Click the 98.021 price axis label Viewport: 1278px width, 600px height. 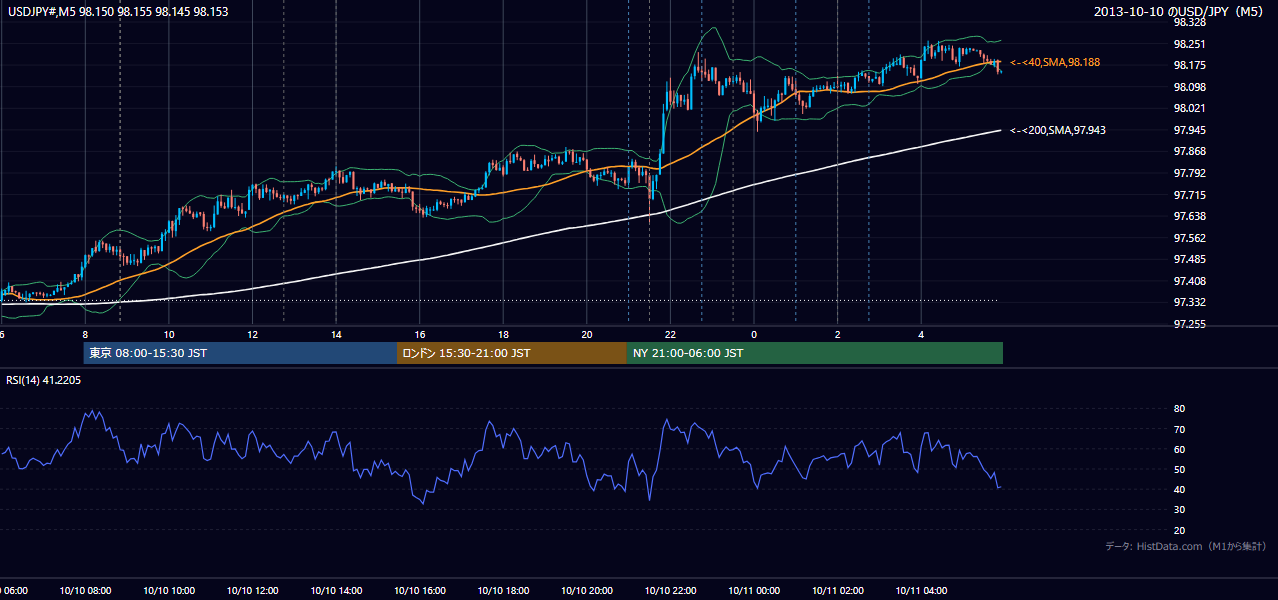[x=1188, y=108]
